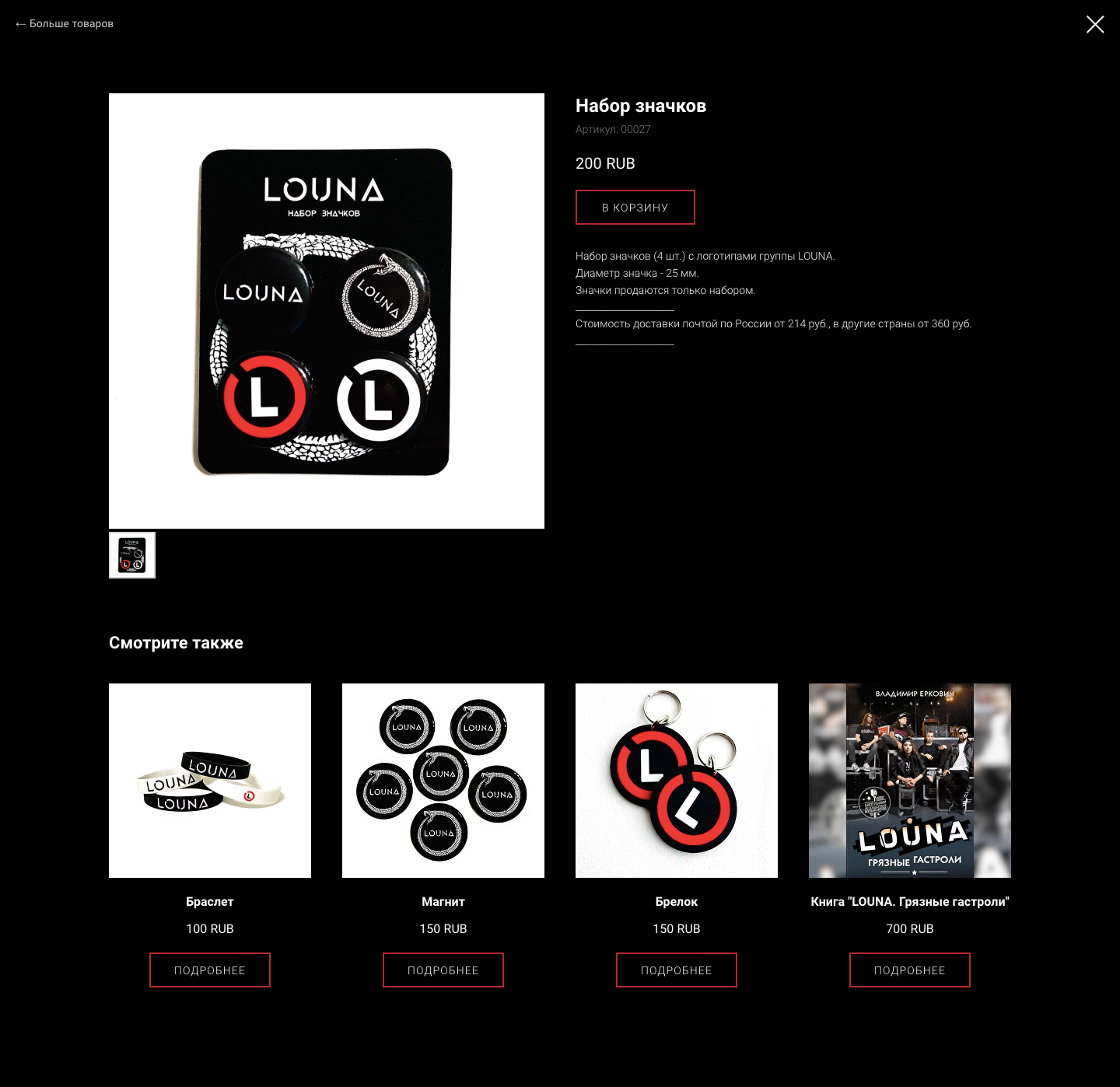Select the badge set thumbnail image

132,555
